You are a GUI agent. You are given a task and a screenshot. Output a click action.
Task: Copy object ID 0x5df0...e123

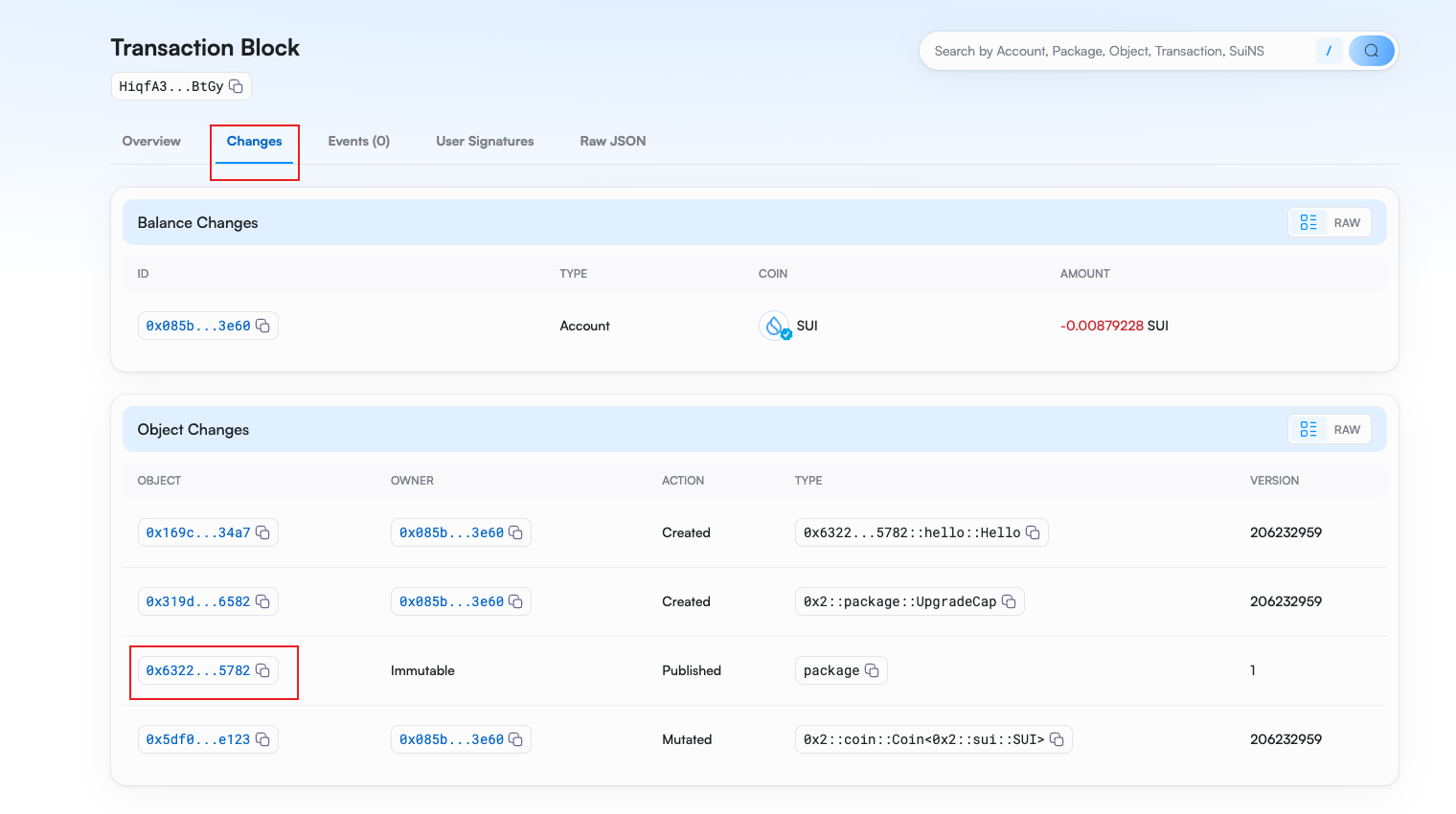262,739
